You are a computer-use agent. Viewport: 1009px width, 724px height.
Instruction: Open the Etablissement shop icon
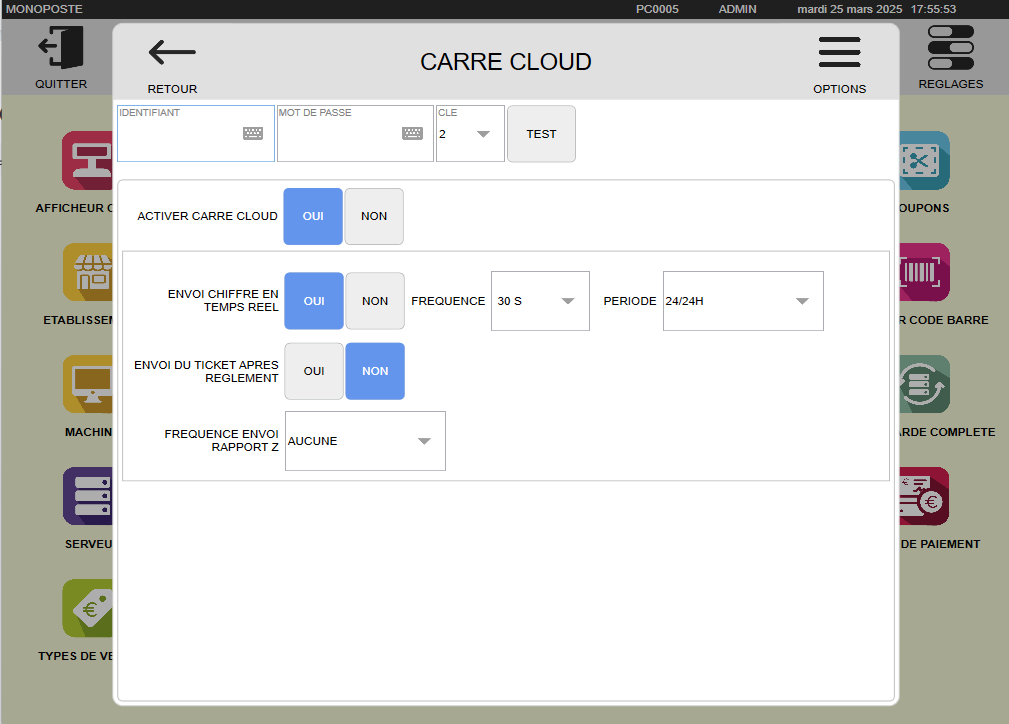88,272
